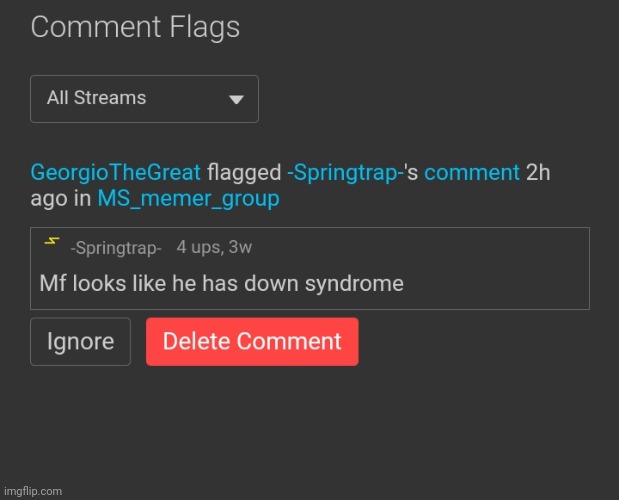This screenshot has height=500, width=619.
Task: Click the '4 ups, 3w' comment metadata
Action: [214, 247]
